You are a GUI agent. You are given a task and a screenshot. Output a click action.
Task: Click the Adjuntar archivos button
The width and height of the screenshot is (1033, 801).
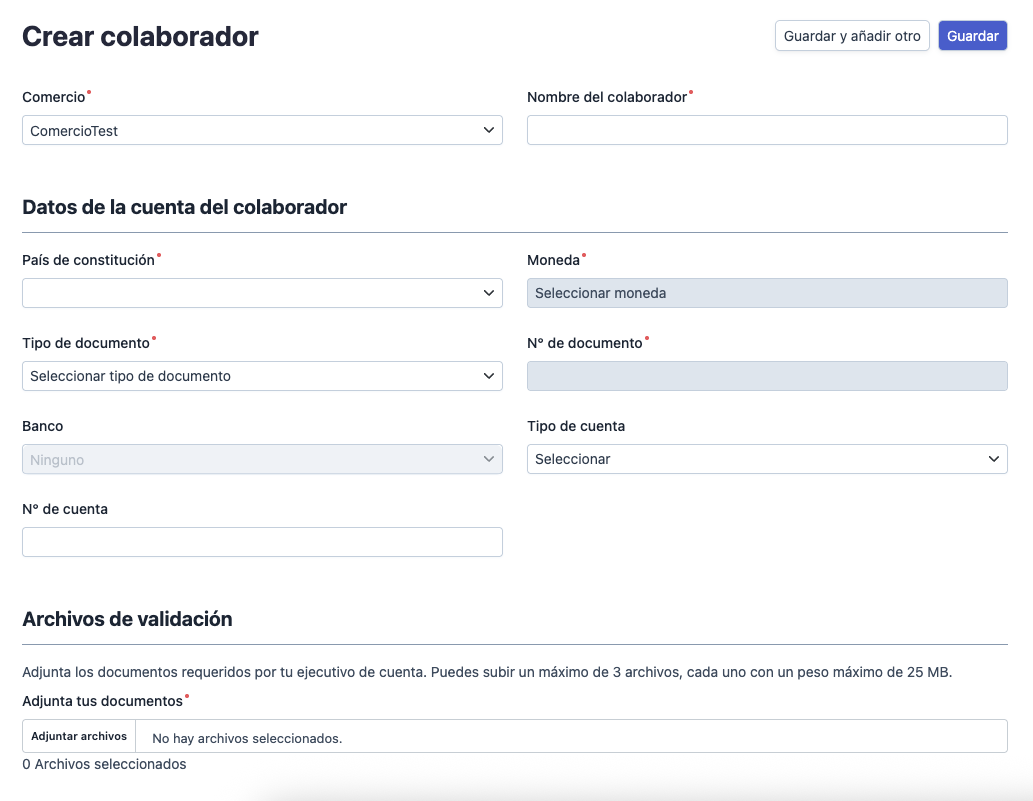pos(78,735)
